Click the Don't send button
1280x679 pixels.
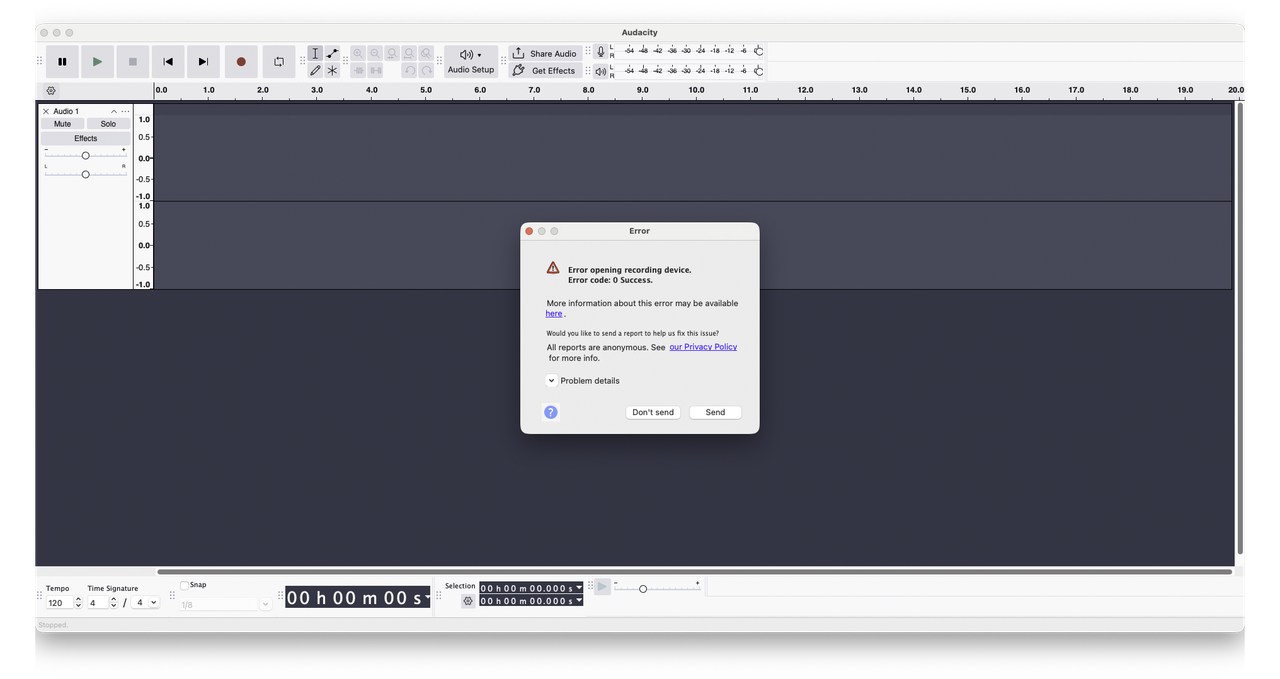(653, 412)
